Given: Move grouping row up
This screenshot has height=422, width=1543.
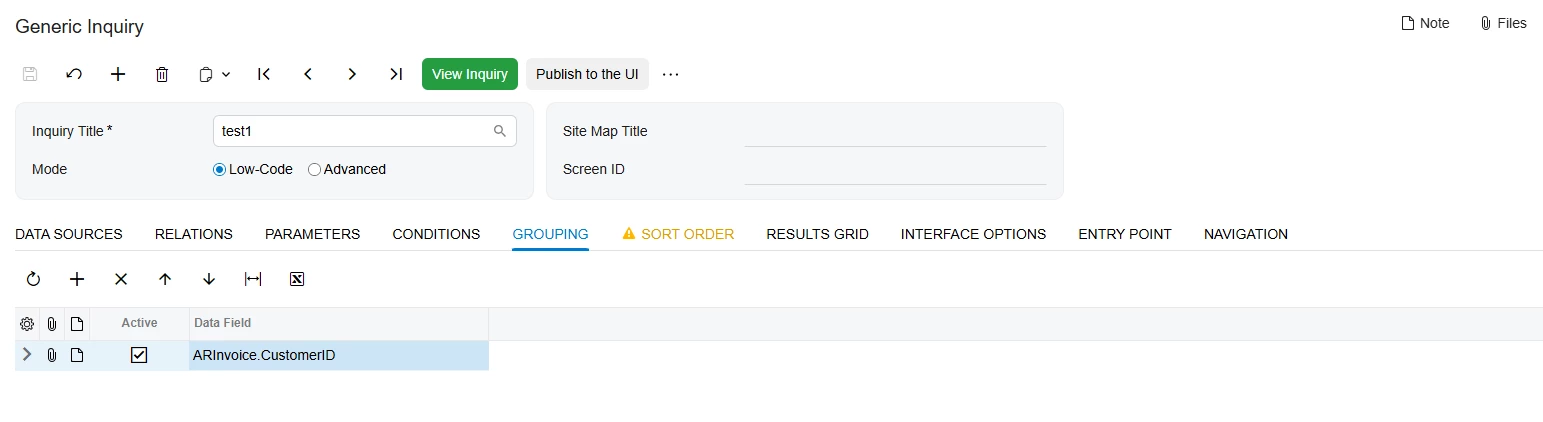Looking at the screenshot, I should [165, 279].
